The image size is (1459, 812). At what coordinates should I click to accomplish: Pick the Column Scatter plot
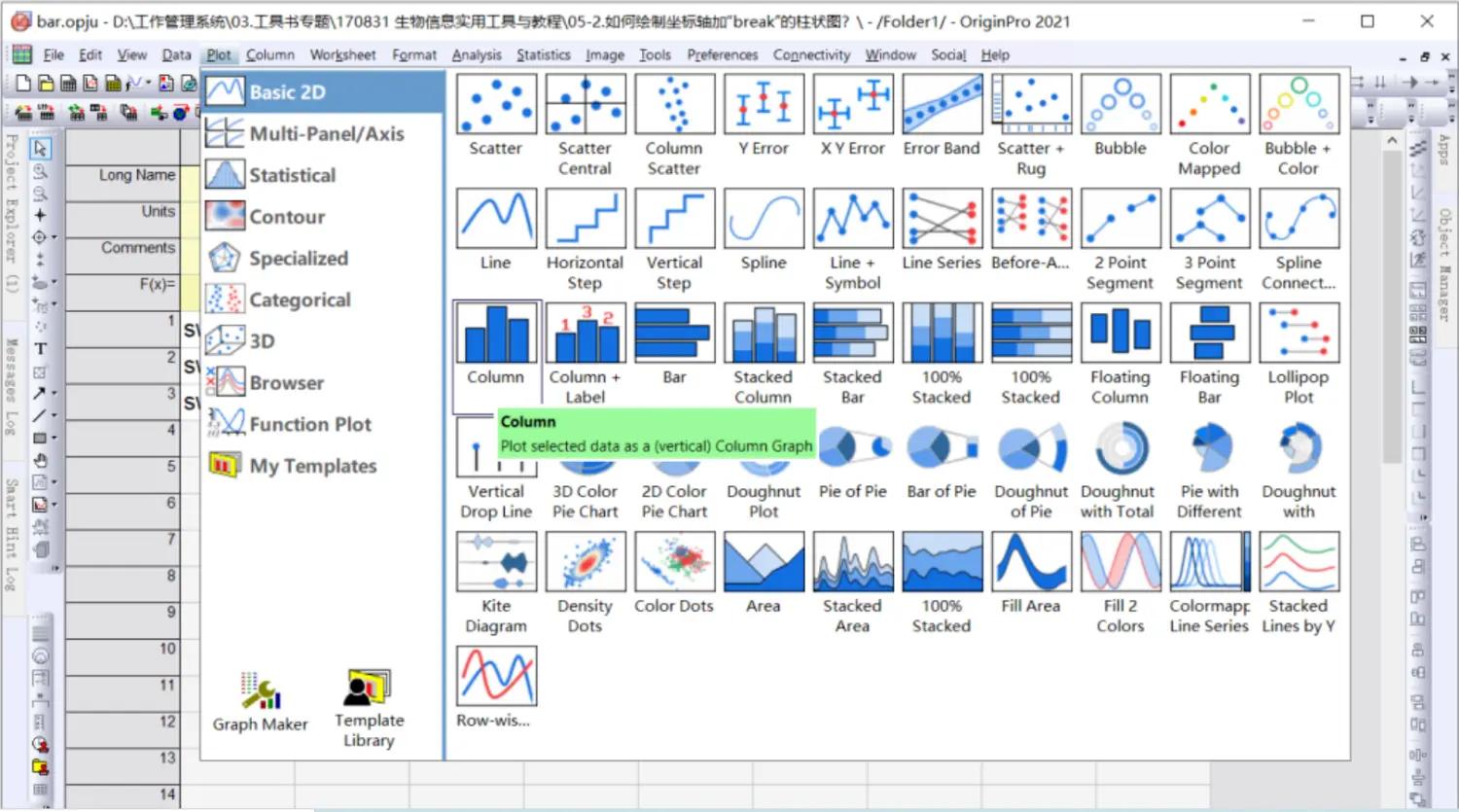point(674,104)
